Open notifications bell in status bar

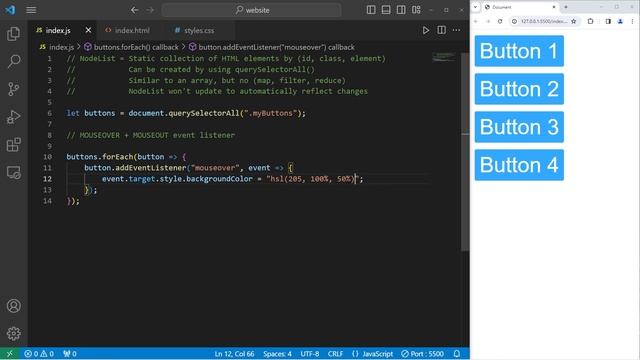457,353
